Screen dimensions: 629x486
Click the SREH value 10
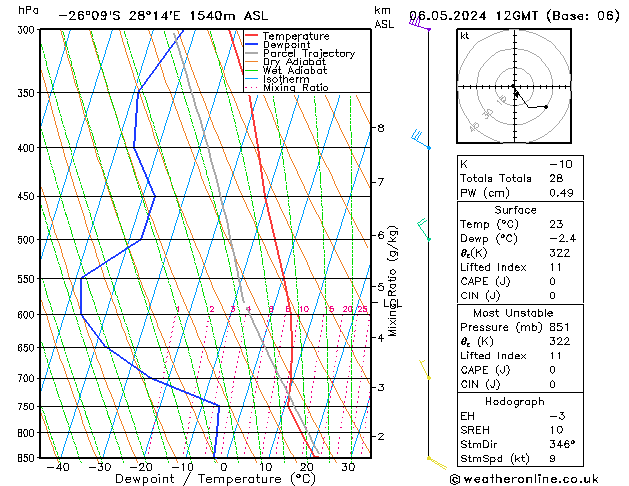click(556, 430)
